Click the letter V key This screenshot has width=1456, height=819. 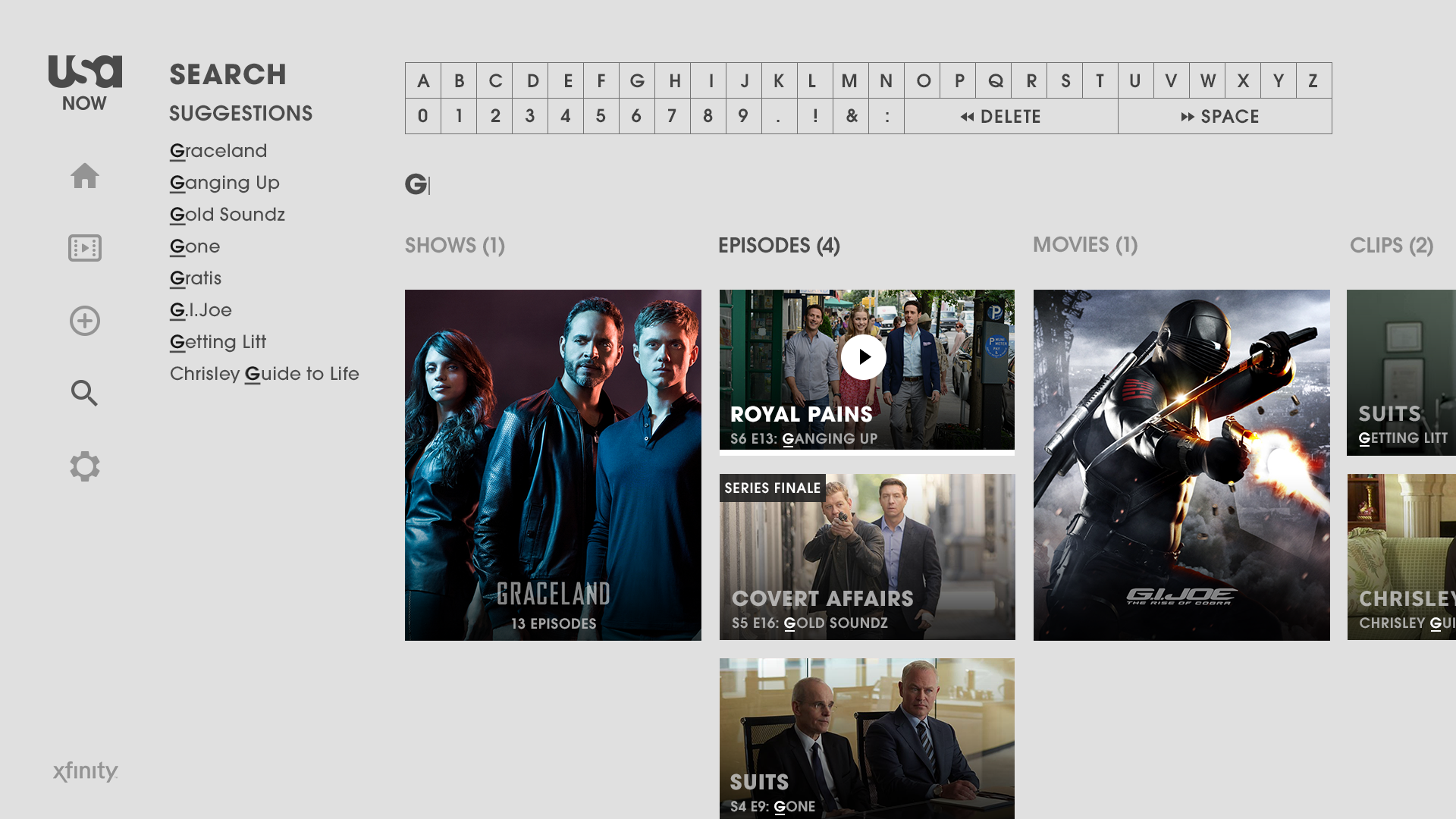(1172, 80)
